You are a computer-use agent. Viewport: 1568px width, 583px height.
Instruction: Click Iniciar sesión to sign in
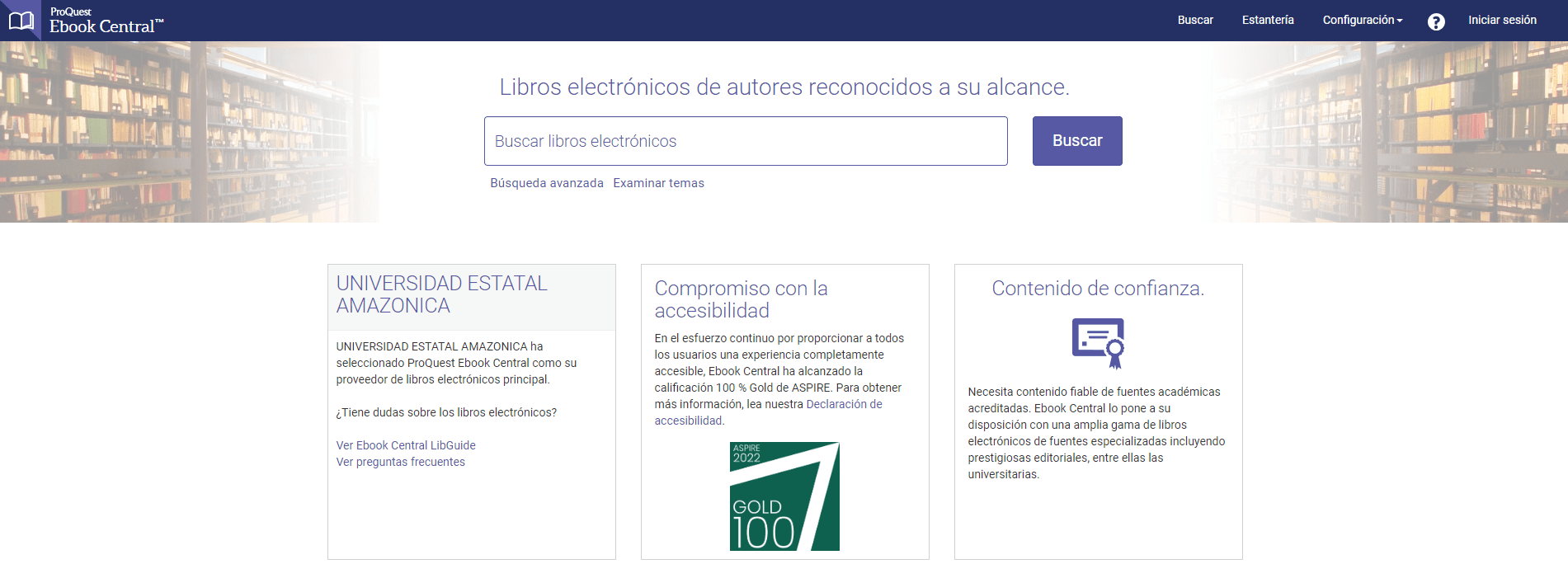1502,20
